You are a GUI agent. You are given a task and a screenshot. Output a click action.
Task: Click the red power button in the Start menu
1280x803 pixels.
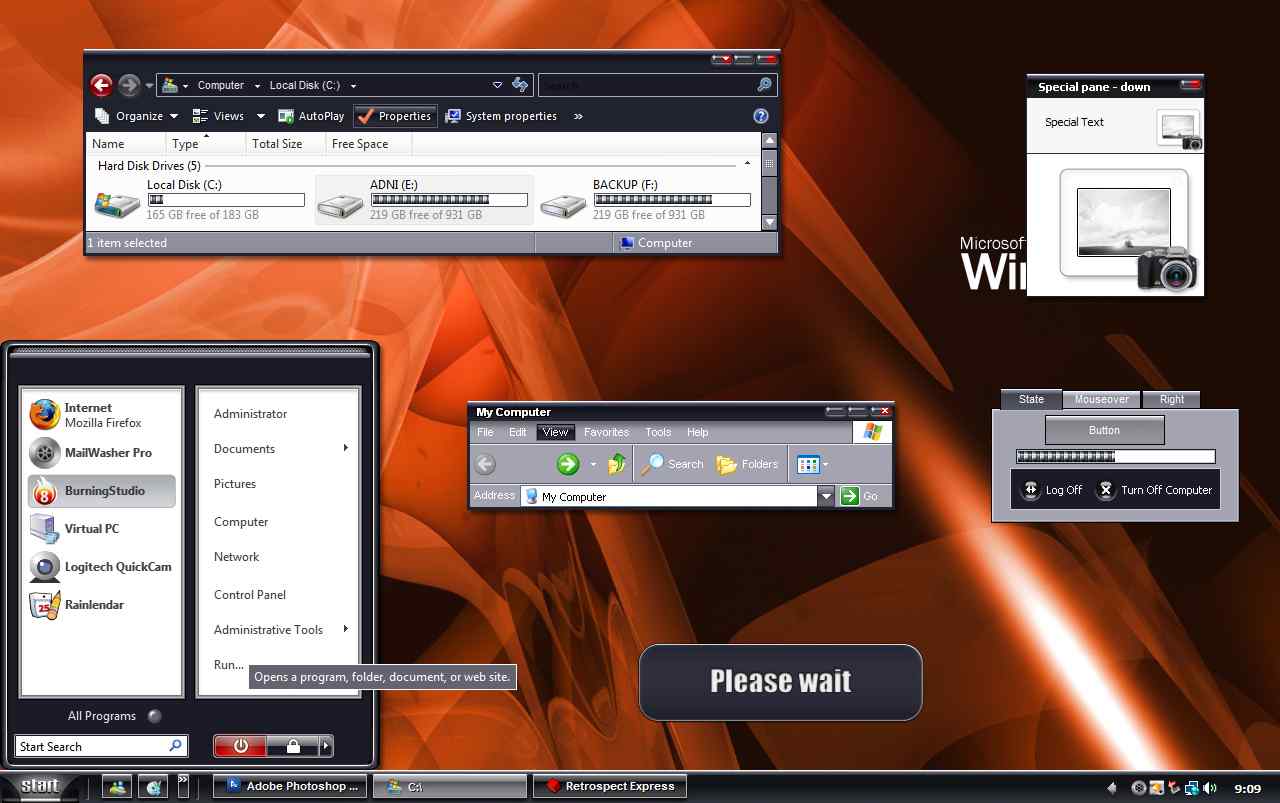pyautogui.click(x=240, y=746)
